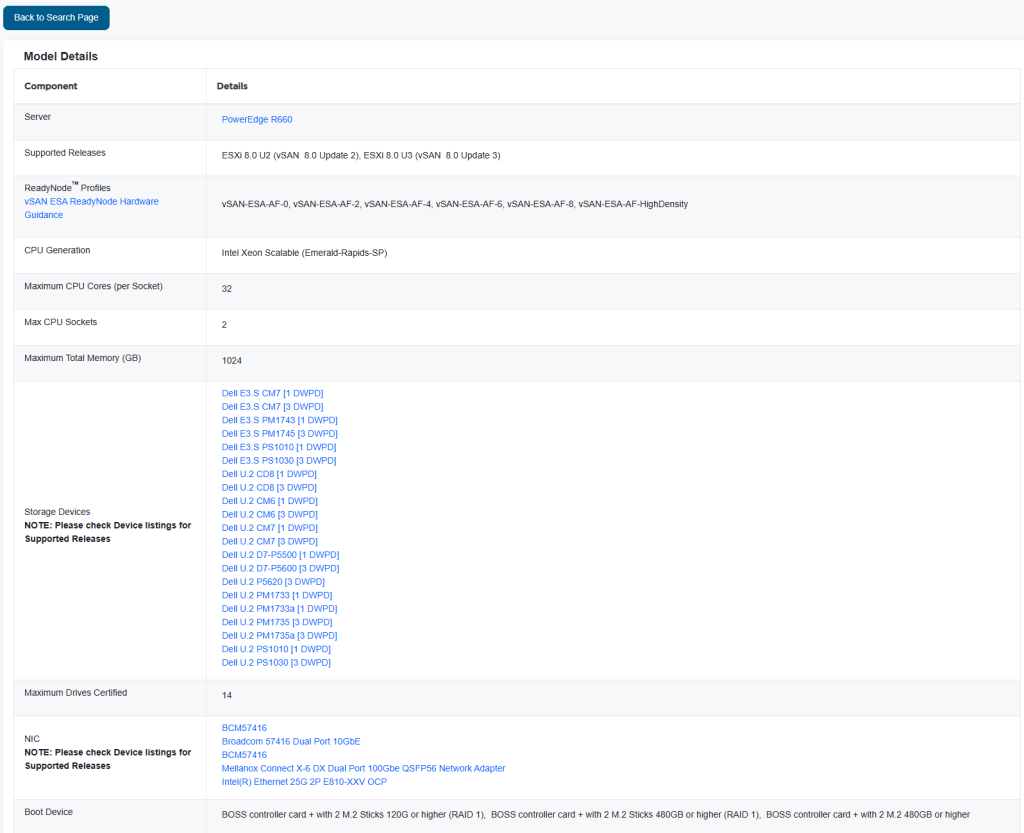This screenshot has height=833, width=1024.
Task: Click Dell U.2 PS1030 [3 DWPD]
Action: pos(276,663)
